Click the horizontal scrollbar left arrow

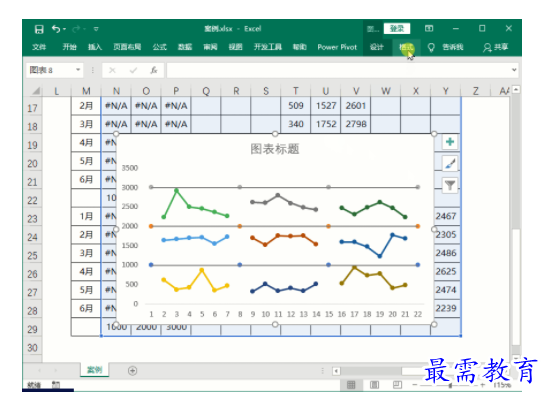(x=336, y=371)
